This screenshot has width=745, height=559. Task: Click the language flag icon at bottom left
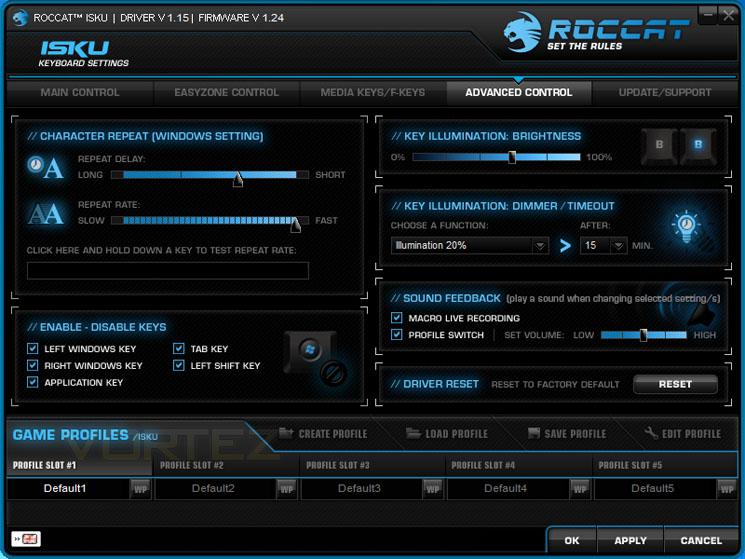pyautogui.click(x=26, y=539)
